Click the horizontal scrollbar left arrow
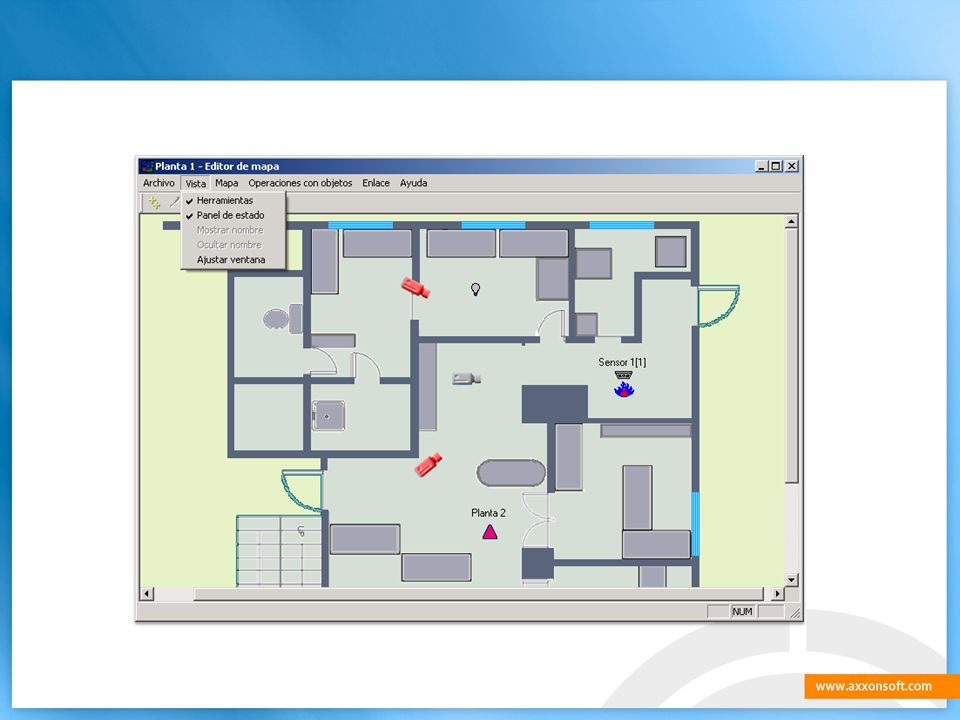The width and height of the screenshot is (960, 720). [147, 593]
